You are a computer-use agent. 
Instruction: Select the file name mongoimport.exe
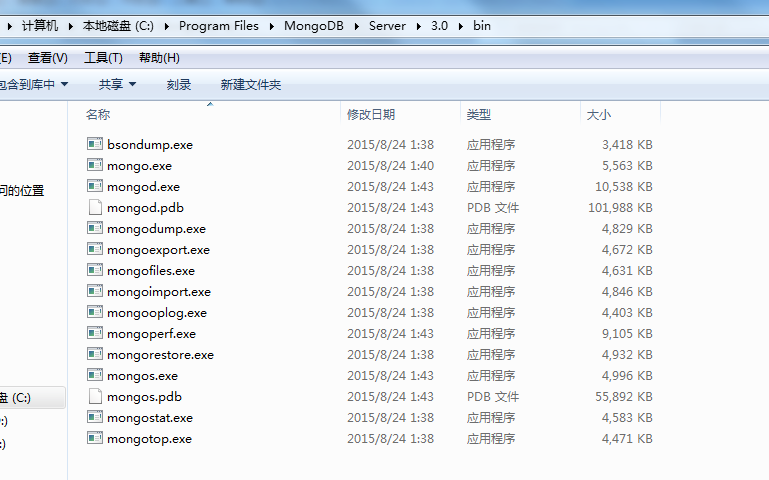(159, 292)
